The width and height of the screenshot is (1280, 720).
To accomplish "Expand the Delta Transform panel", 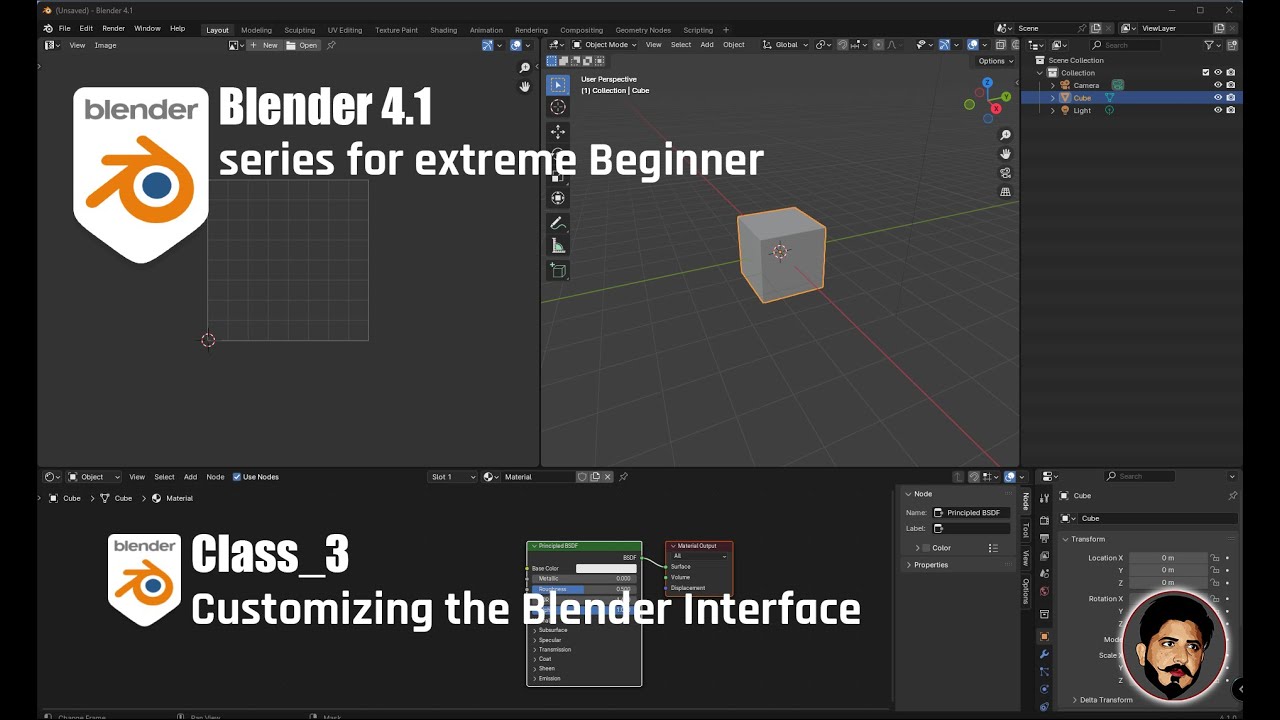I will pos(1101,700).
